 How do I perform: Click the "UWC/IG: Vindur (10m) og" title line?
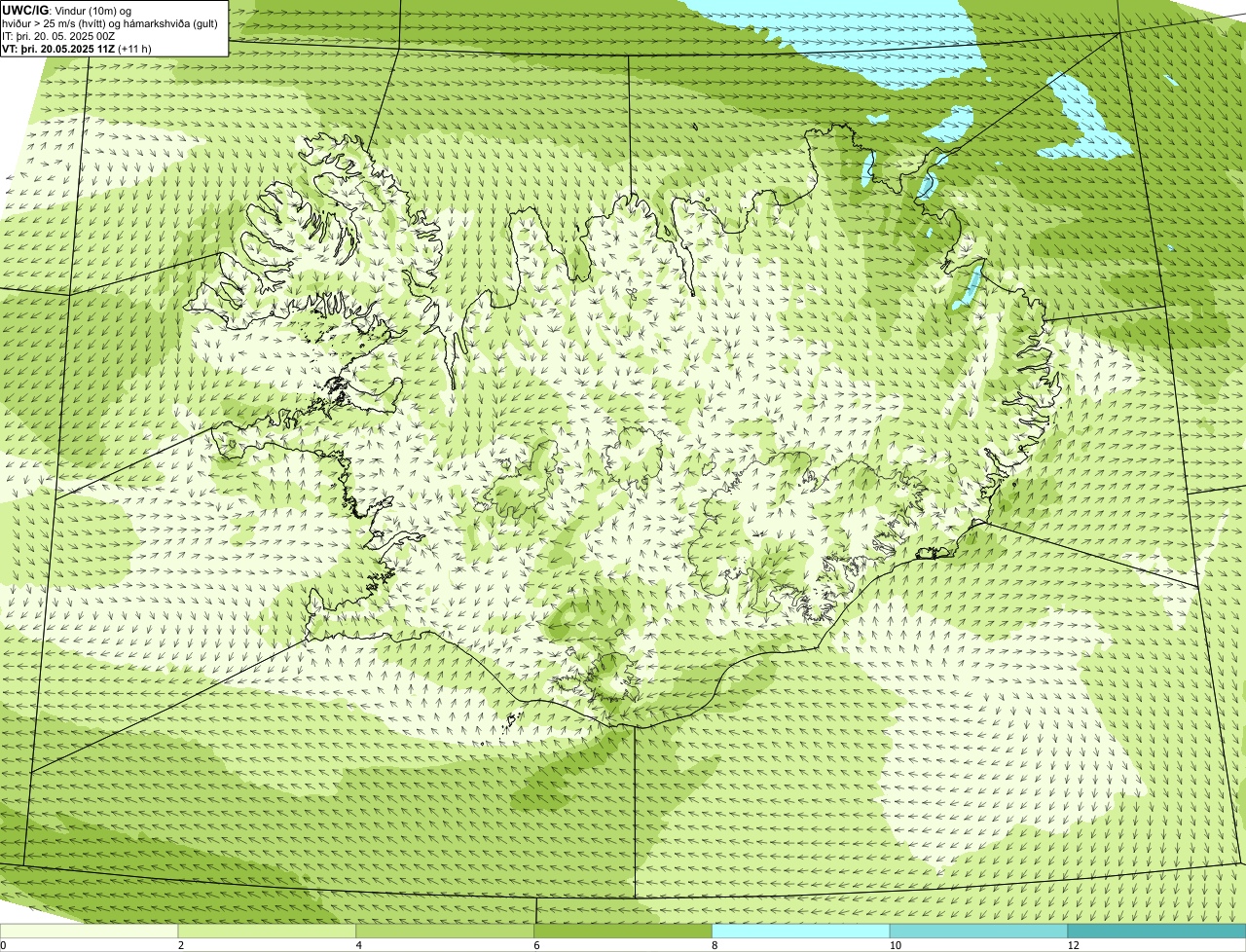pyautogui.click(x=66, y=11)
